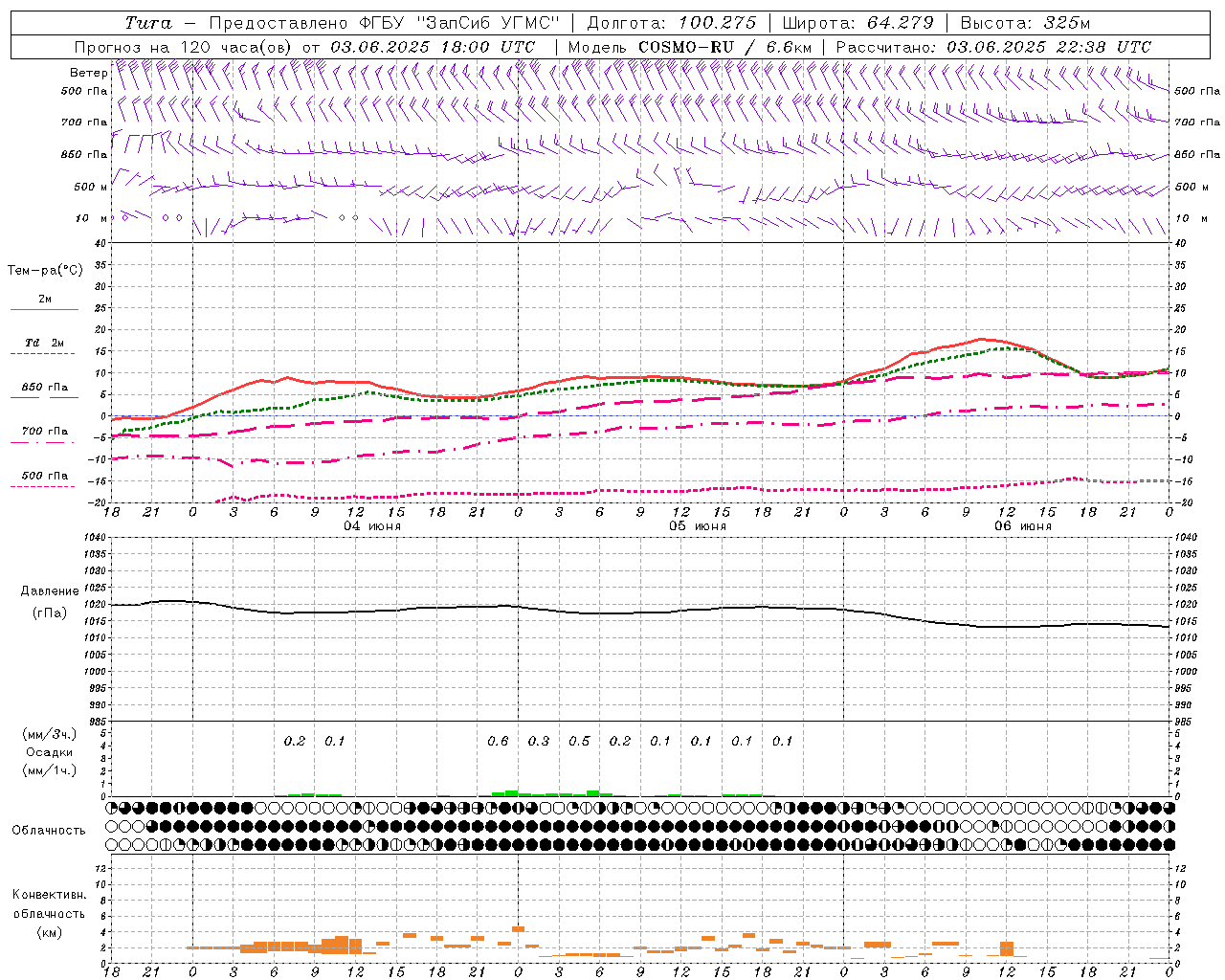The height and width of the screenshot is (980, 1225).
Task: Click the "Тем-ра(°C)" axis title
Action: (45, 271)
